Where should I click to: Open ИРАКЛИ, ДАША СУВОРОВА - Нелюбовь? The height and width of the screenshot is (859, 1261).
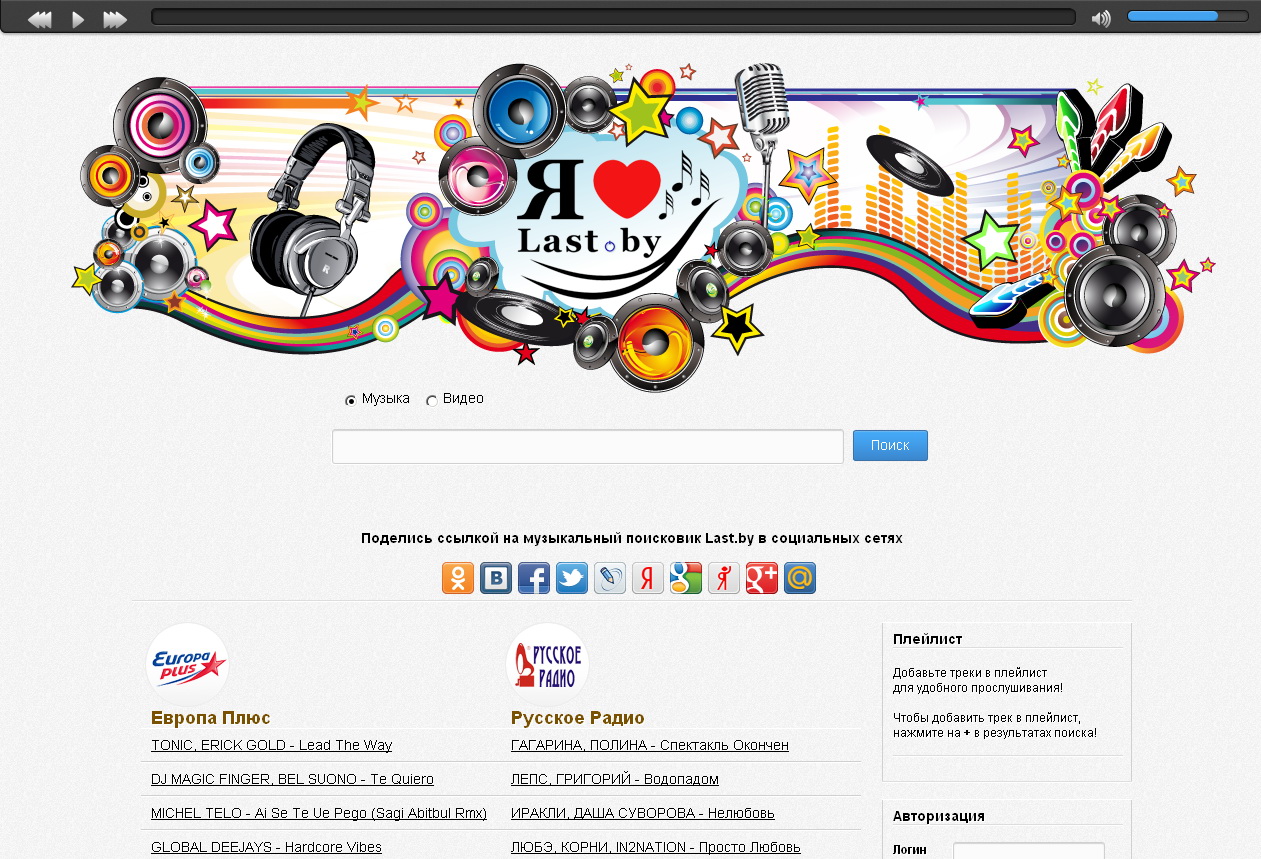click(643, 813)
